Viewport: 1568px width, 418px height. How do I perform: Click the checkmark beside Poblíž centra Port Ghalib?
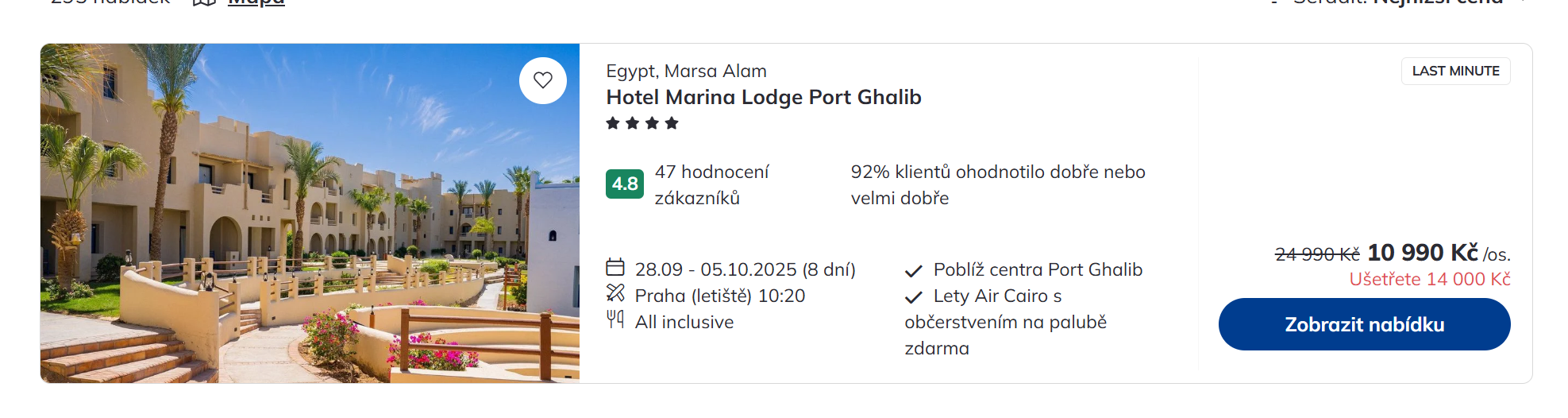pos(914,271)
